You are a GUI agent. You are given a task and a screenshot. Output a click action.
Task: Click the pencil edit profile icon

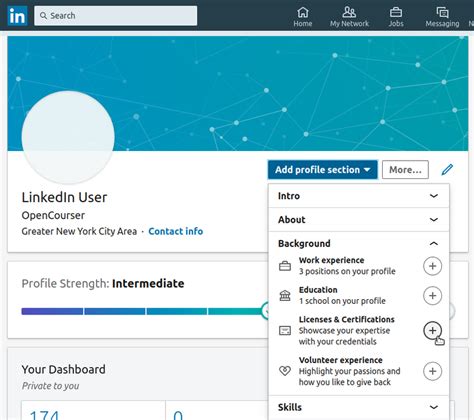pos(447,169)
